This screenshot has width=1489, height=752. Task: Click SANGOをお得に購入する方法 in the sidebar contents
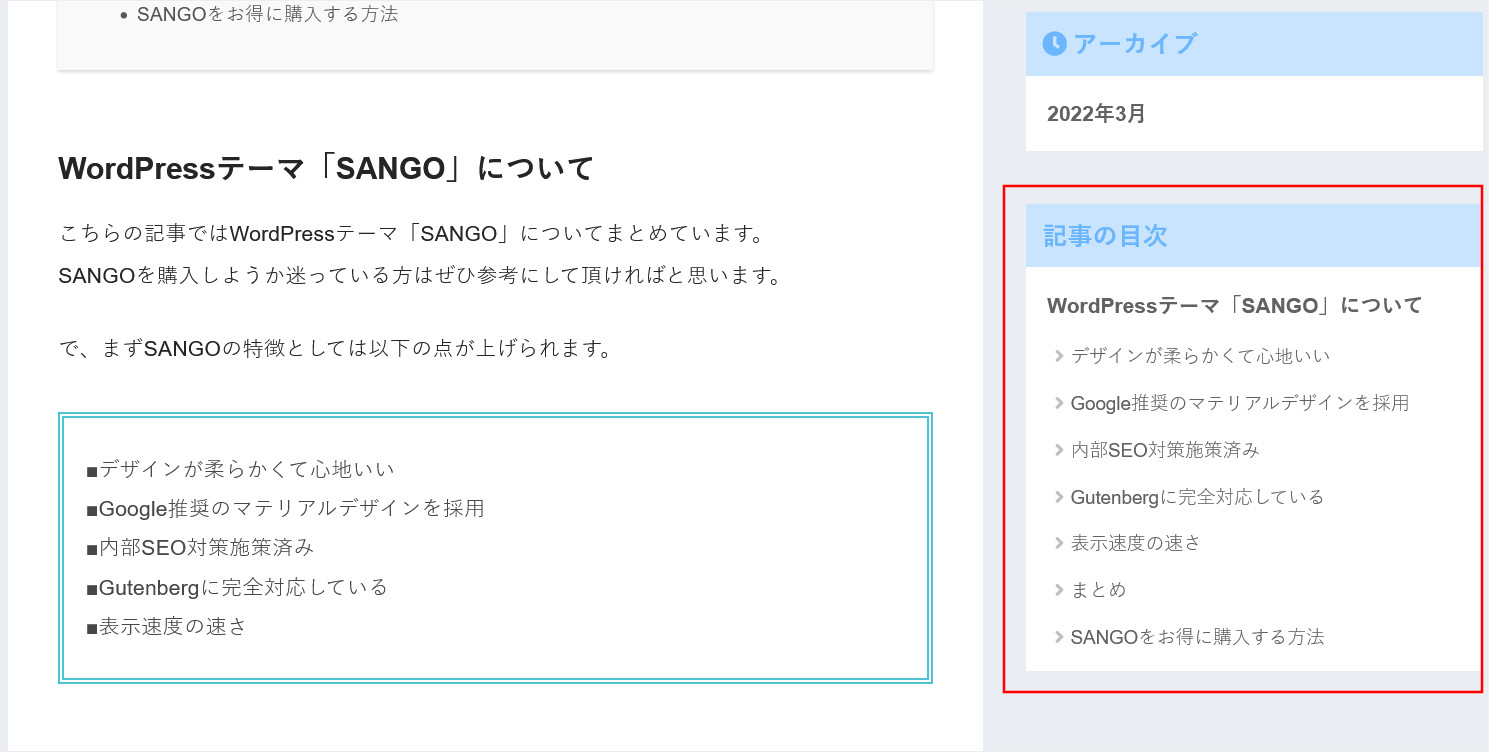[x=1197, y=637]
